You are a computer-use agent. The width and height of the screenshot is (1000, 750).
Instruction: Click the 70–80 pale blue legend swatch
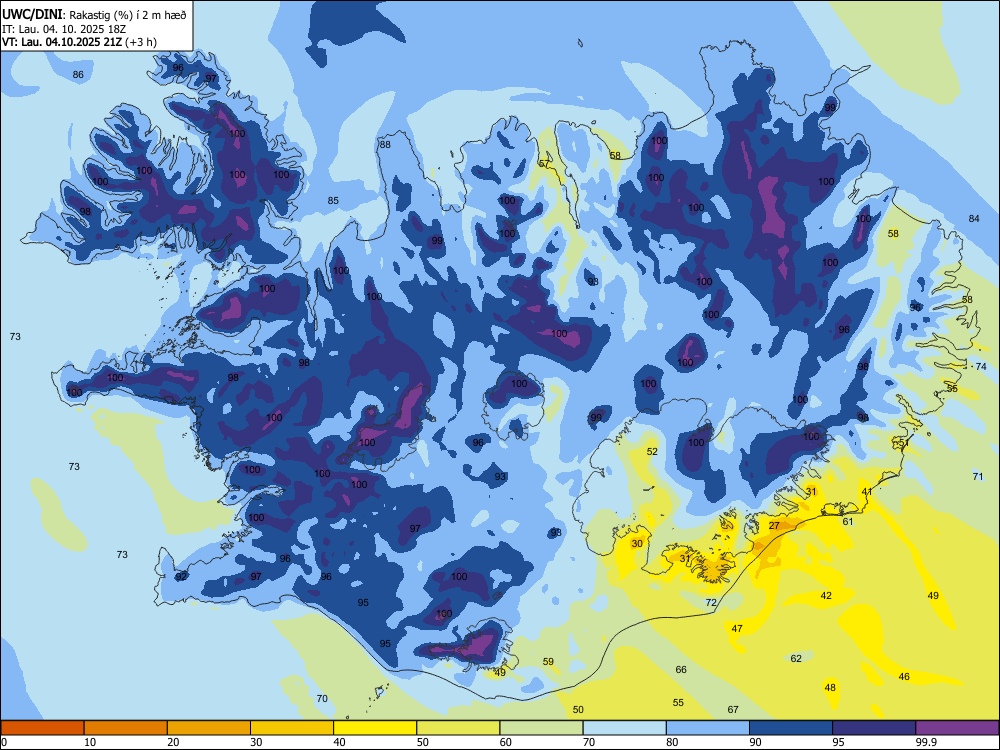(x=624, y=728)
